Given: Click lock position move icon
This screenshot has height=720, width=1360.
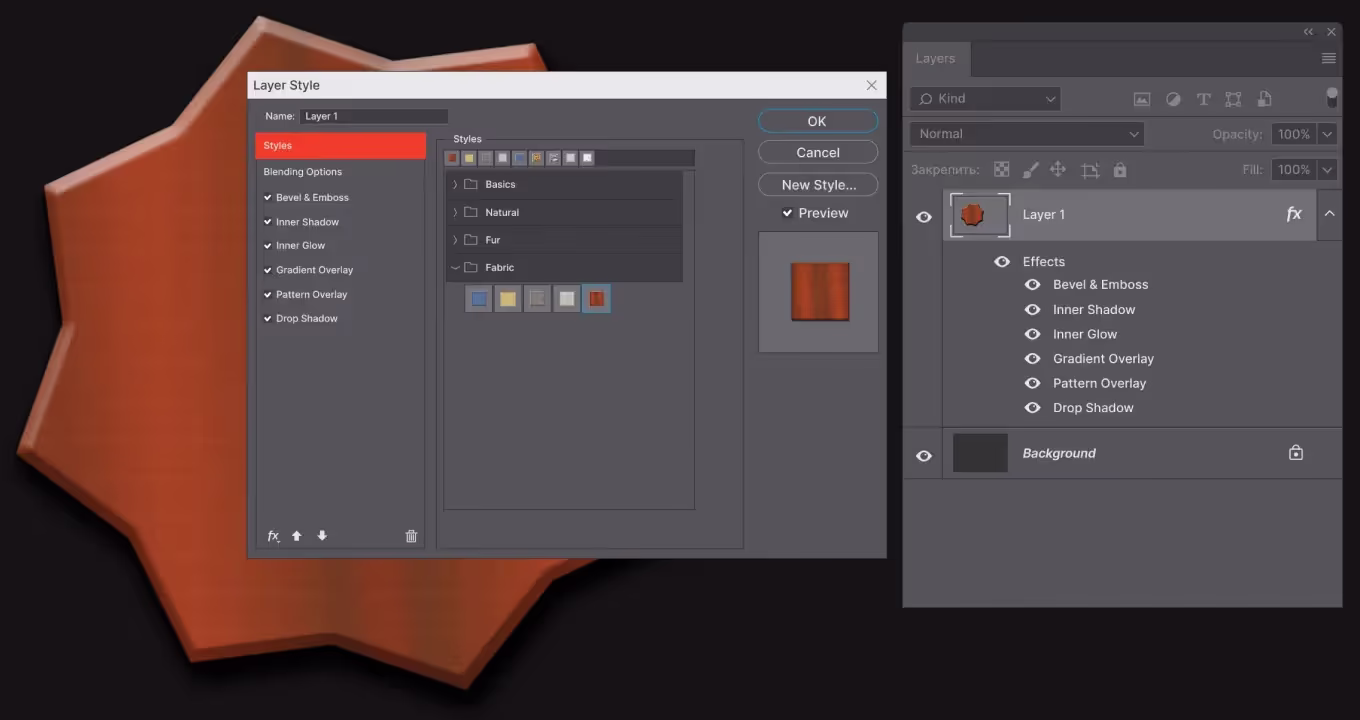Looking at the screenshot, I should click(x=1058, y=170).
